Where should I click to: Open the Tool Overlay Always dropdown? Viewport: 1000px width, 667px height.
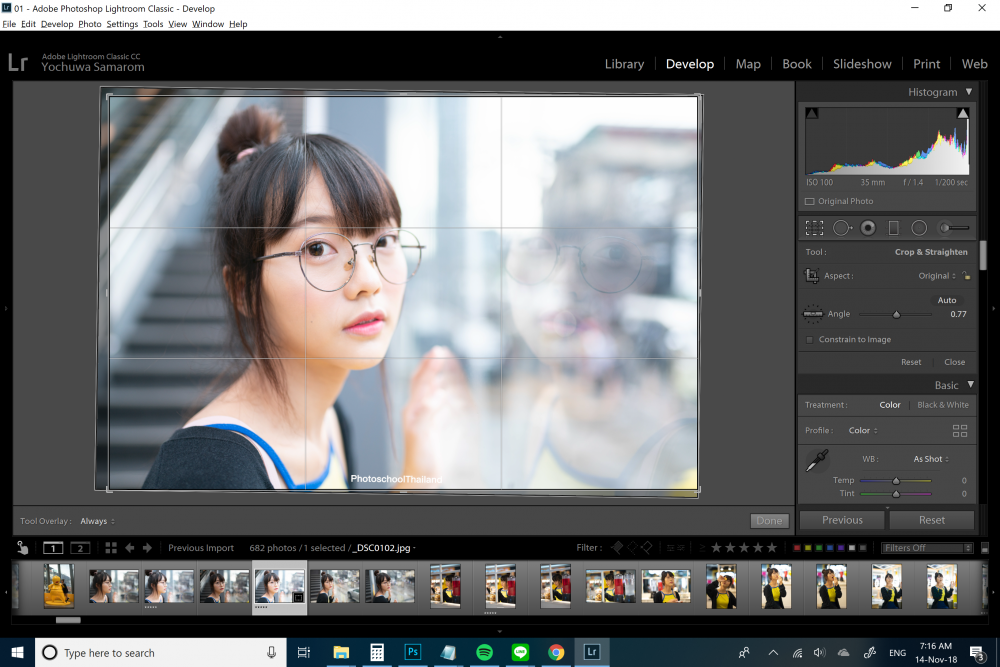[98, 522]
